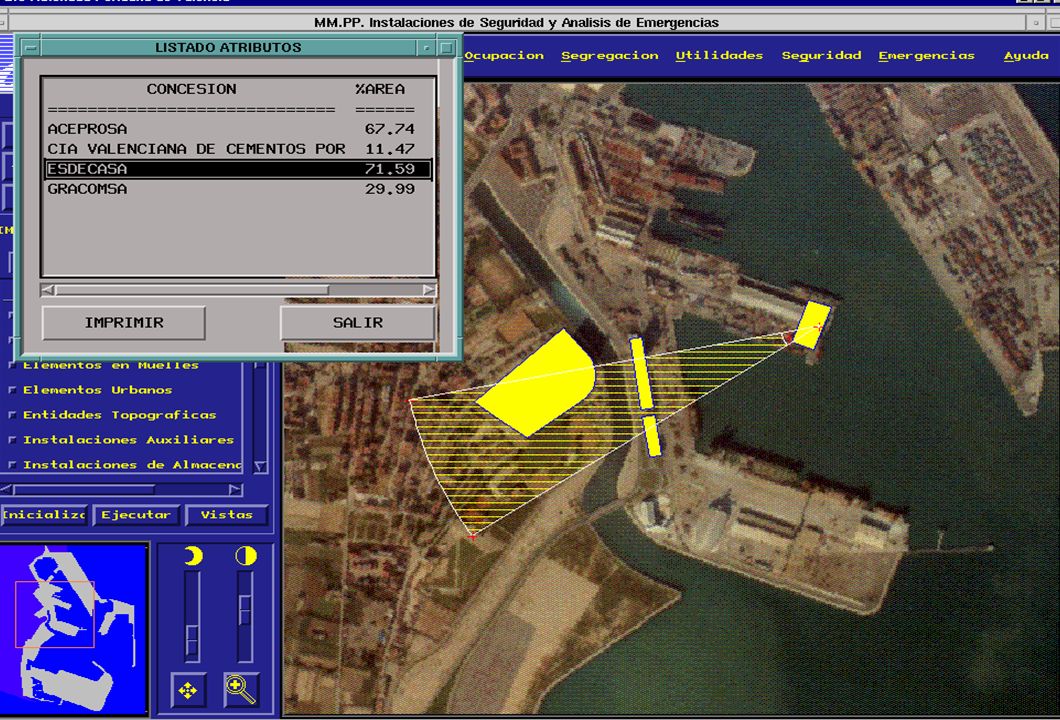Open the Vistas button
The width and height of the screenshot is (1060, 720).
tap(226, 515)
